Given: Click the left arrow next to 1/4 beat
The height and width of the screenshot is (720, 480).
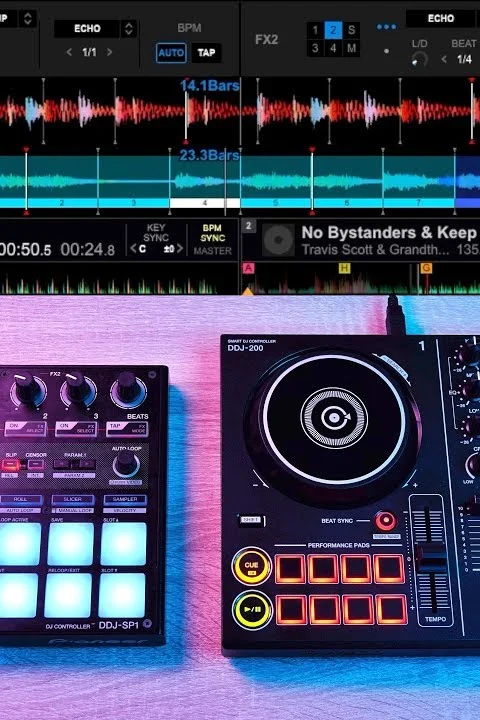Looking at the screenshot, I should pyautogui.click(x=444, y=59).
